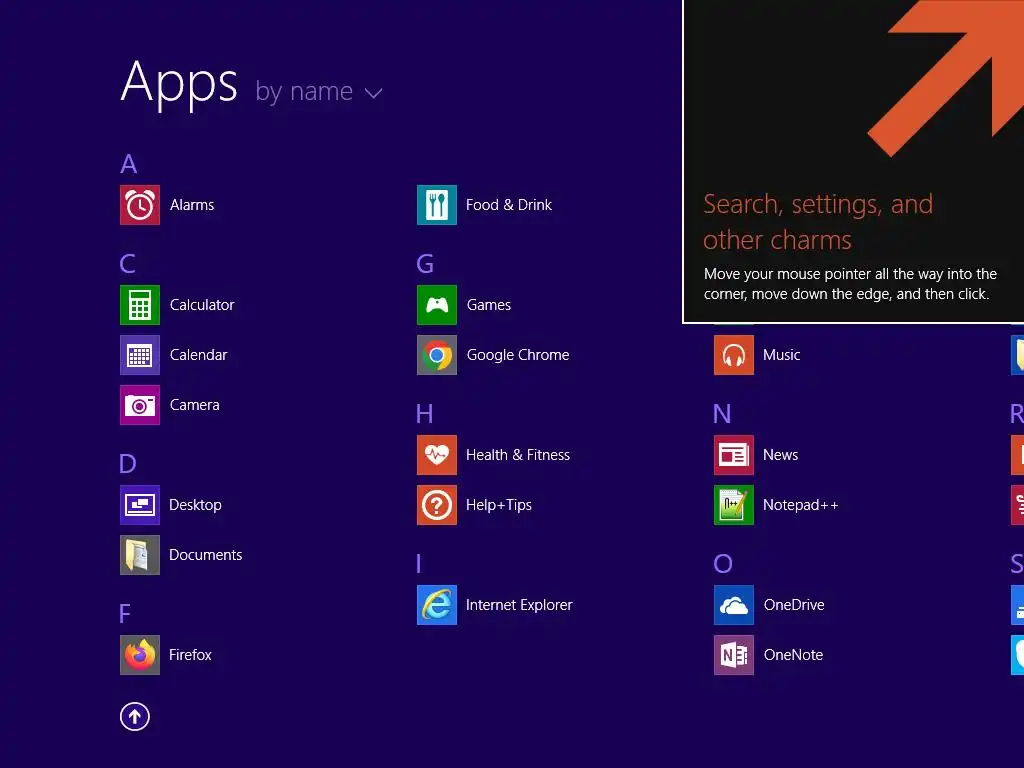Click the 'News' label
Viewport: 1024px width, 768px height.
pos(780,455)
